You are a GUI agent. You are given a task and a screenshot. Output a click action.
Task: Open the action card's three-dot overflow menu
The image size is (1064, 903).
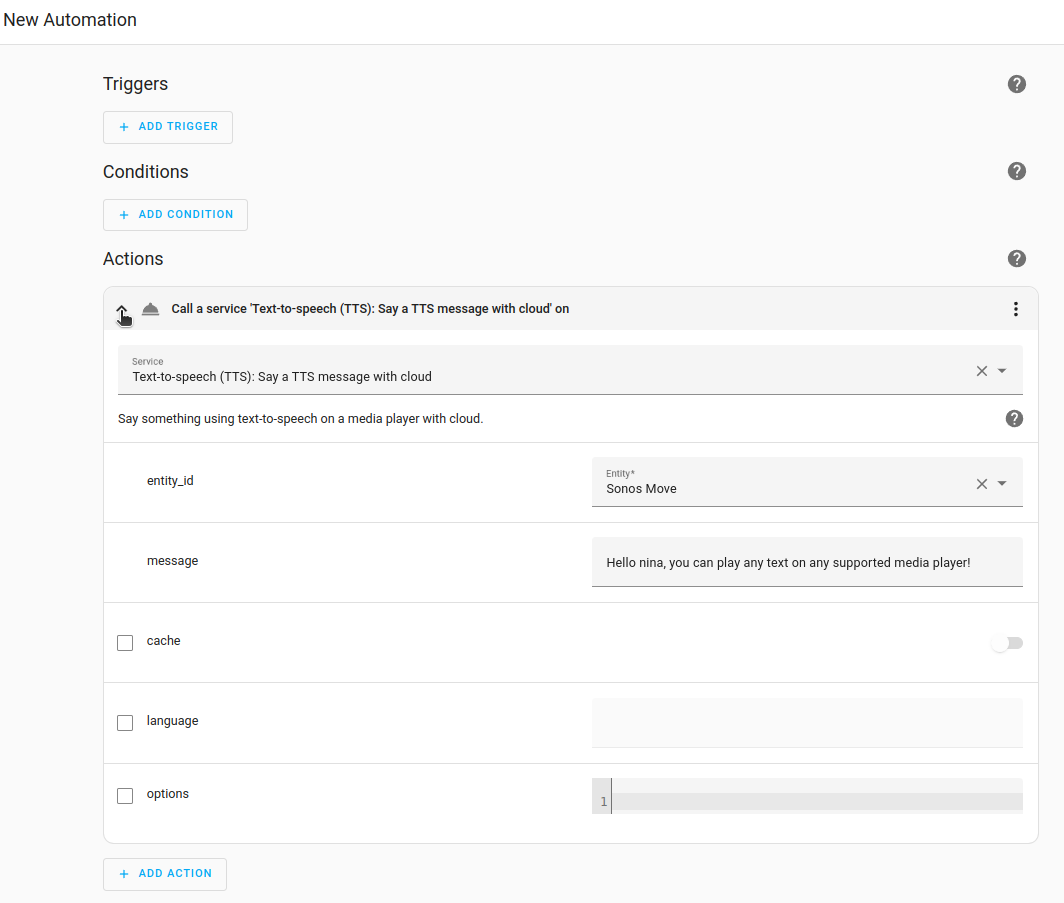point(1016,309)
